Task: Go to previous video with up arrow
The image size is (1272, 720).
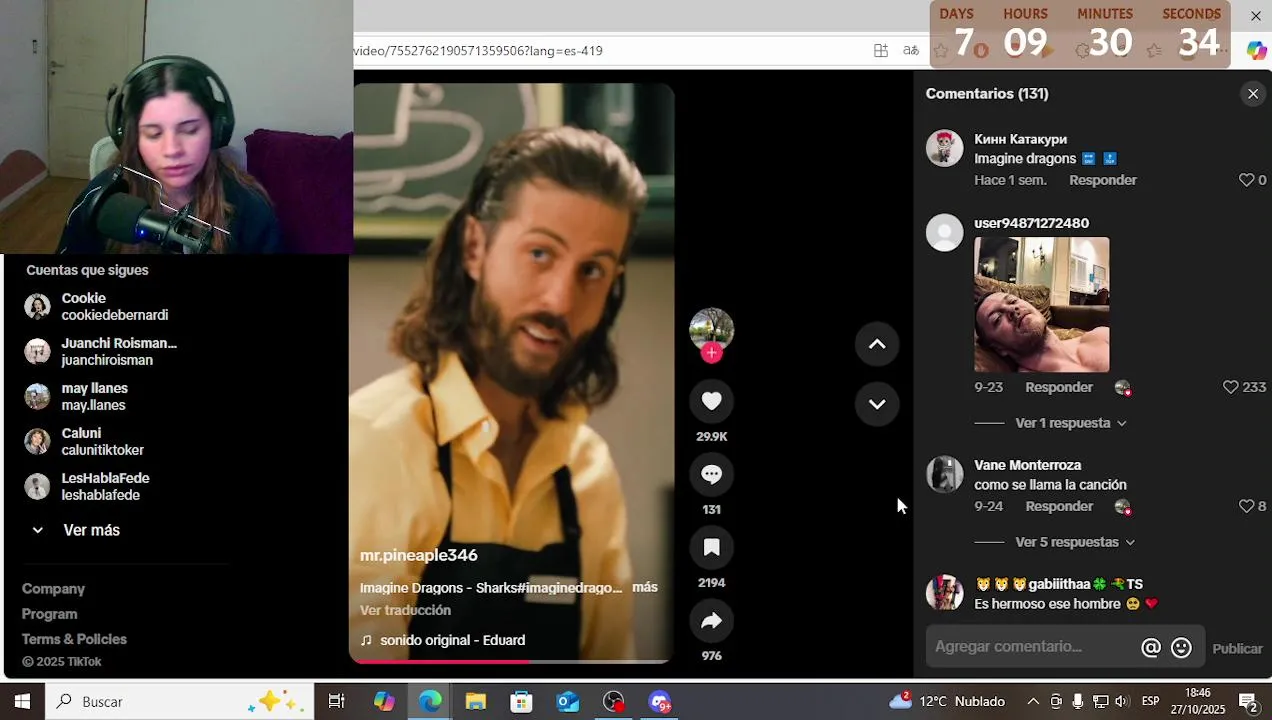Action: pos(877,344)
